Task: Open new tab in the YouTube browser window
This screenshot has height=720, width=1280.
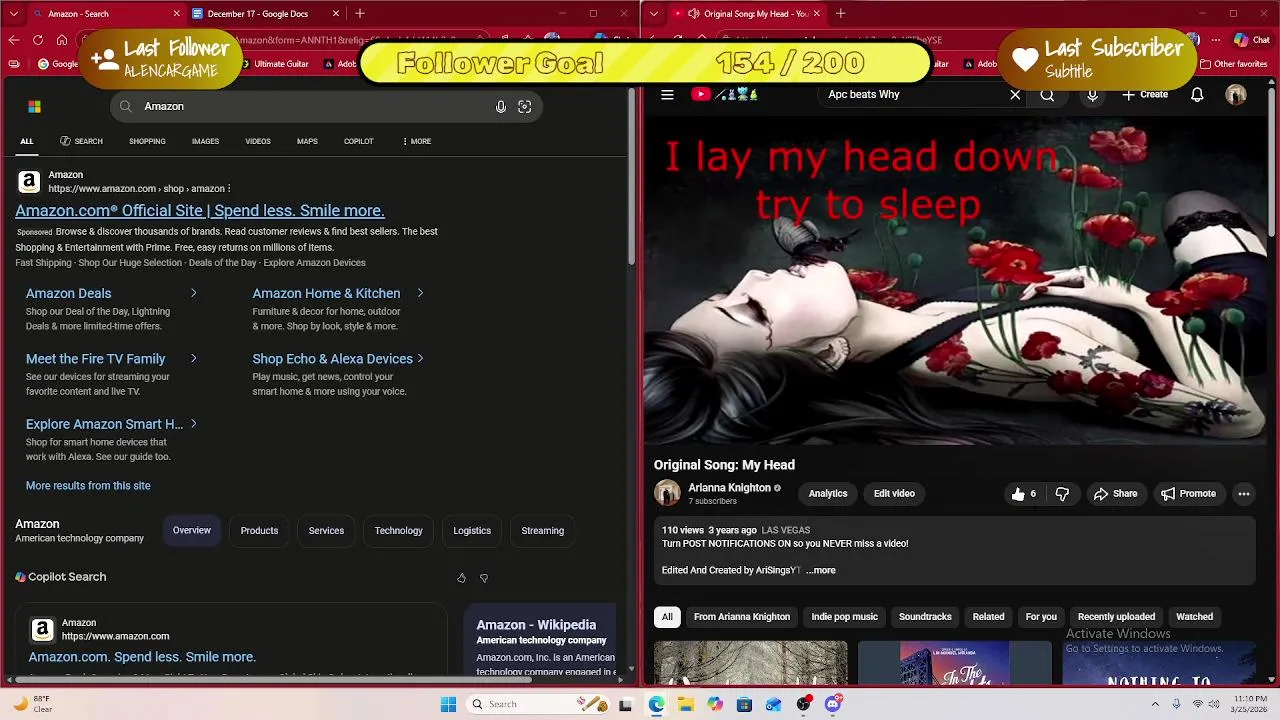Action: coord(840,14)
